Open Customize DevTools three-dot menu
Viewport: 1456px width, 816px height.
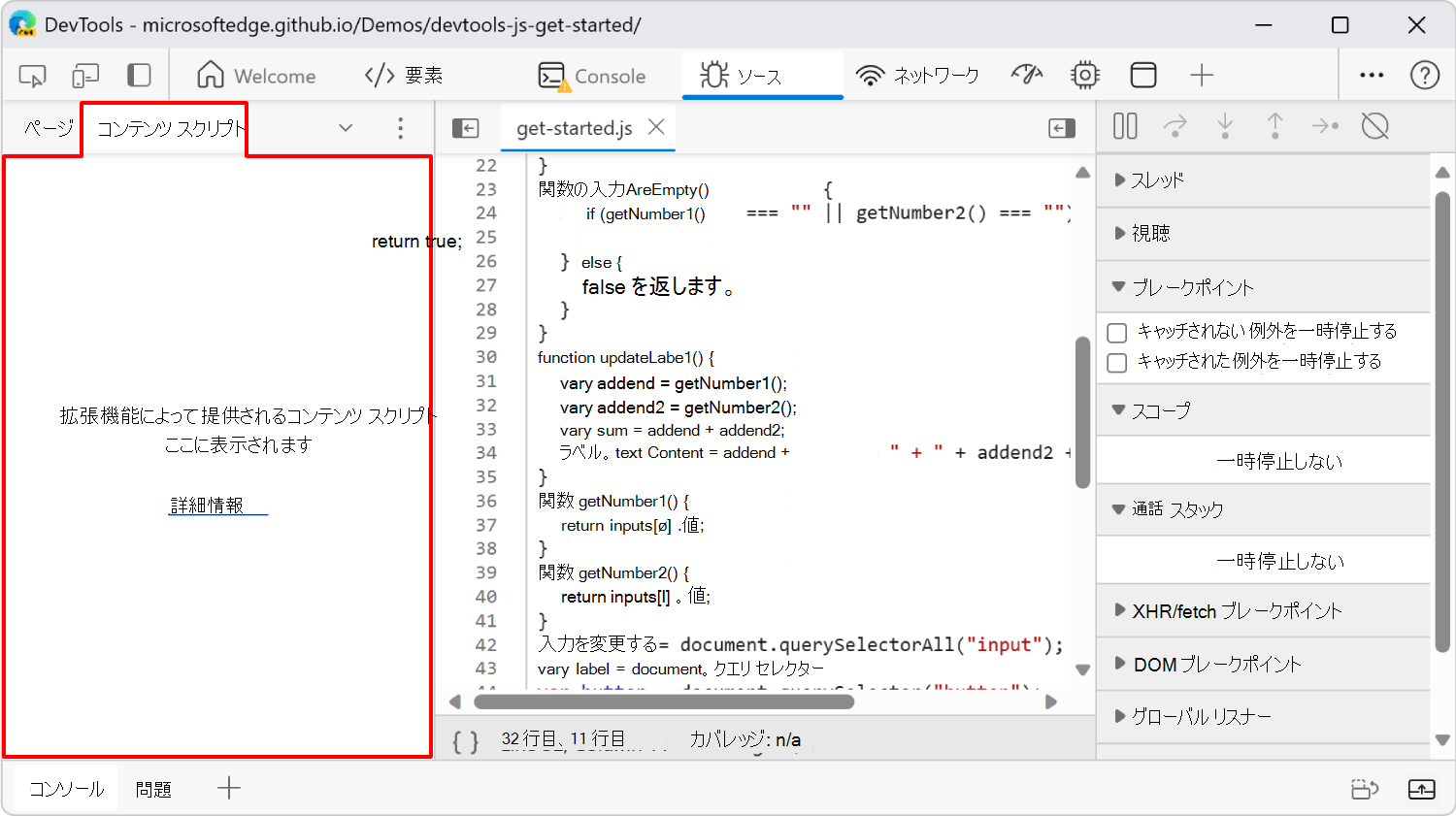click(1372, 75)
